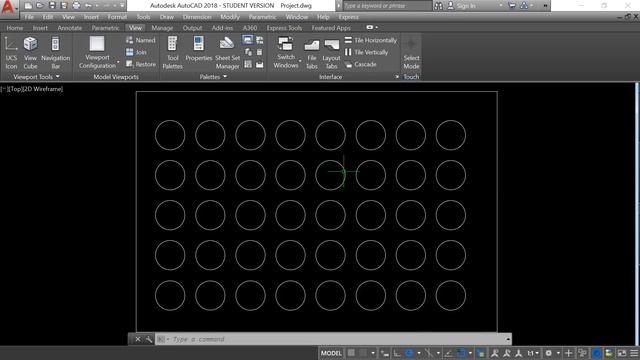Viewport: 640px width, 360px height.
Task: Click the Open file icon in quick access toolbar
Action: click(40, 6)
